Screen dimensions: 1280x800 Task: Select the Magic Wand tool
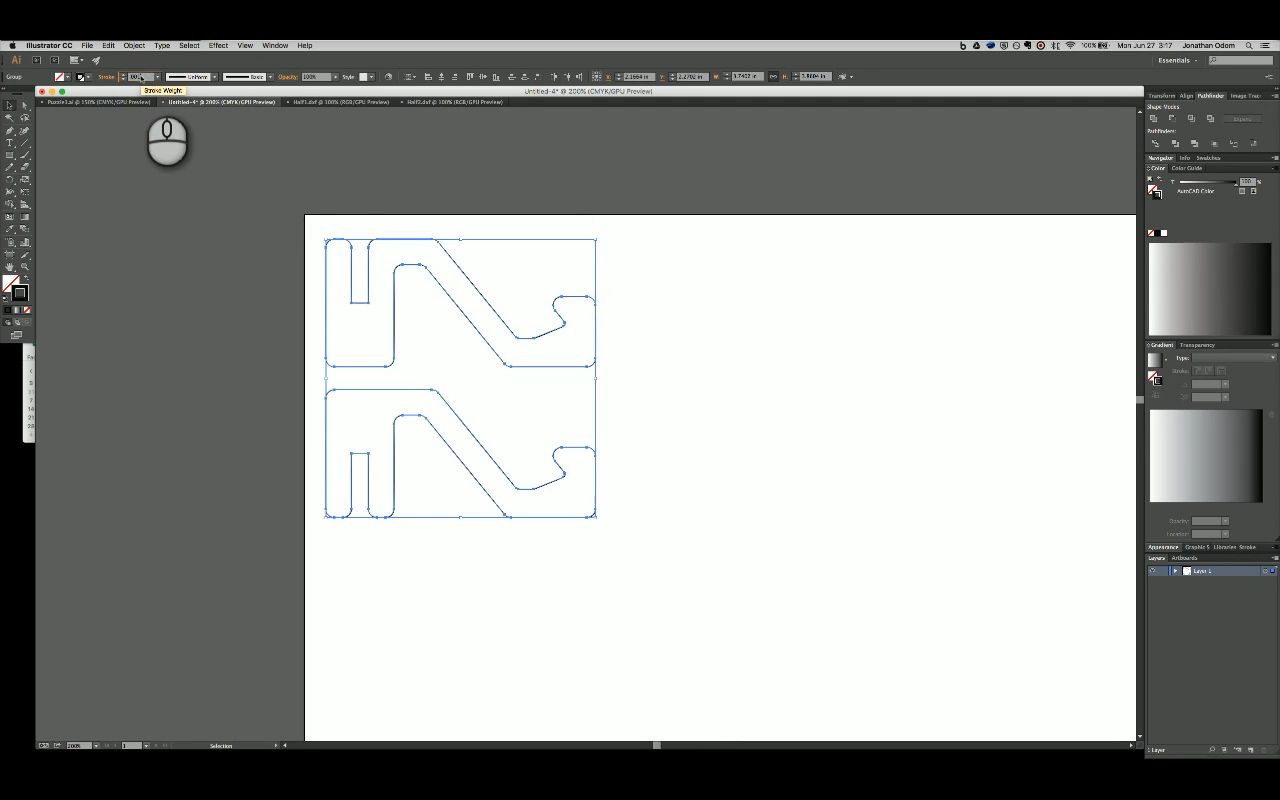click(9, 118)
